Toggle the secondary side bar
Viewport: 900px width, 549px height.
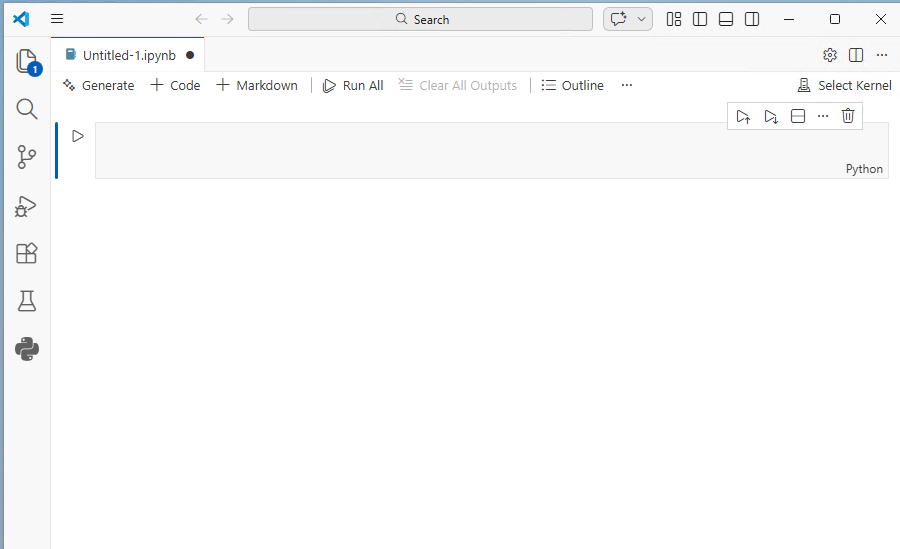click(x=752, y=19)
